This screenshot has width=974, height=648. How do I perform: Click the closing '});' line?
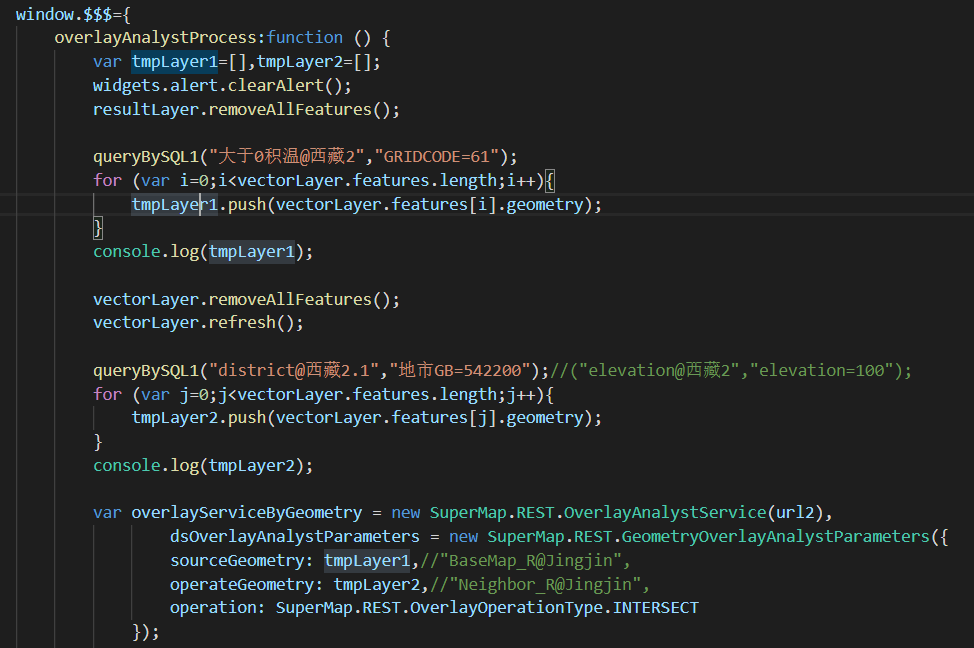pos(146,632)
